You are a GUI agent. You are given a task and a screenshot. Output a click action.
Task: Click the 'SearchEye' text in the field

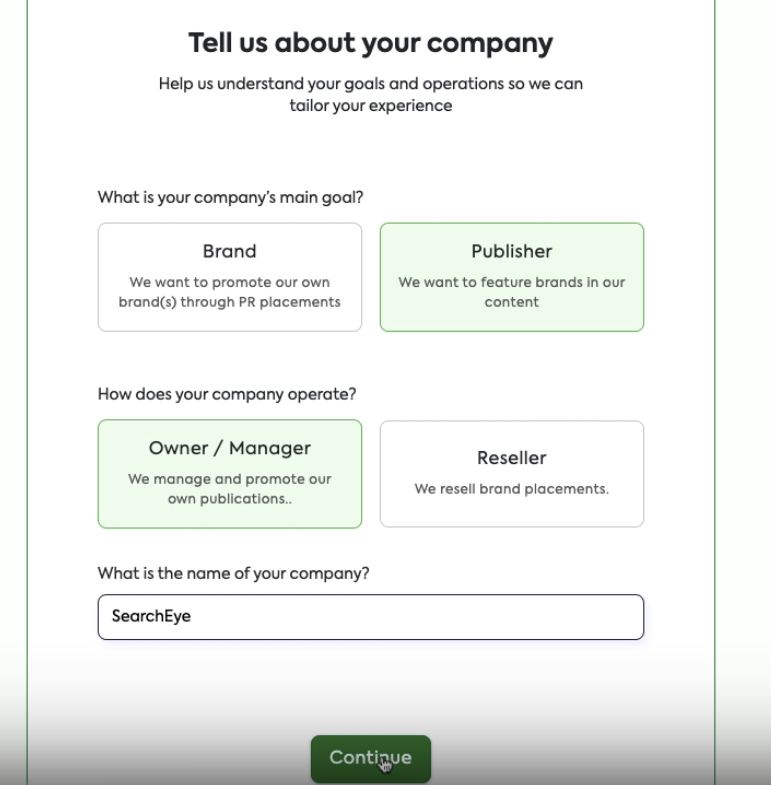tap(151, 617)
